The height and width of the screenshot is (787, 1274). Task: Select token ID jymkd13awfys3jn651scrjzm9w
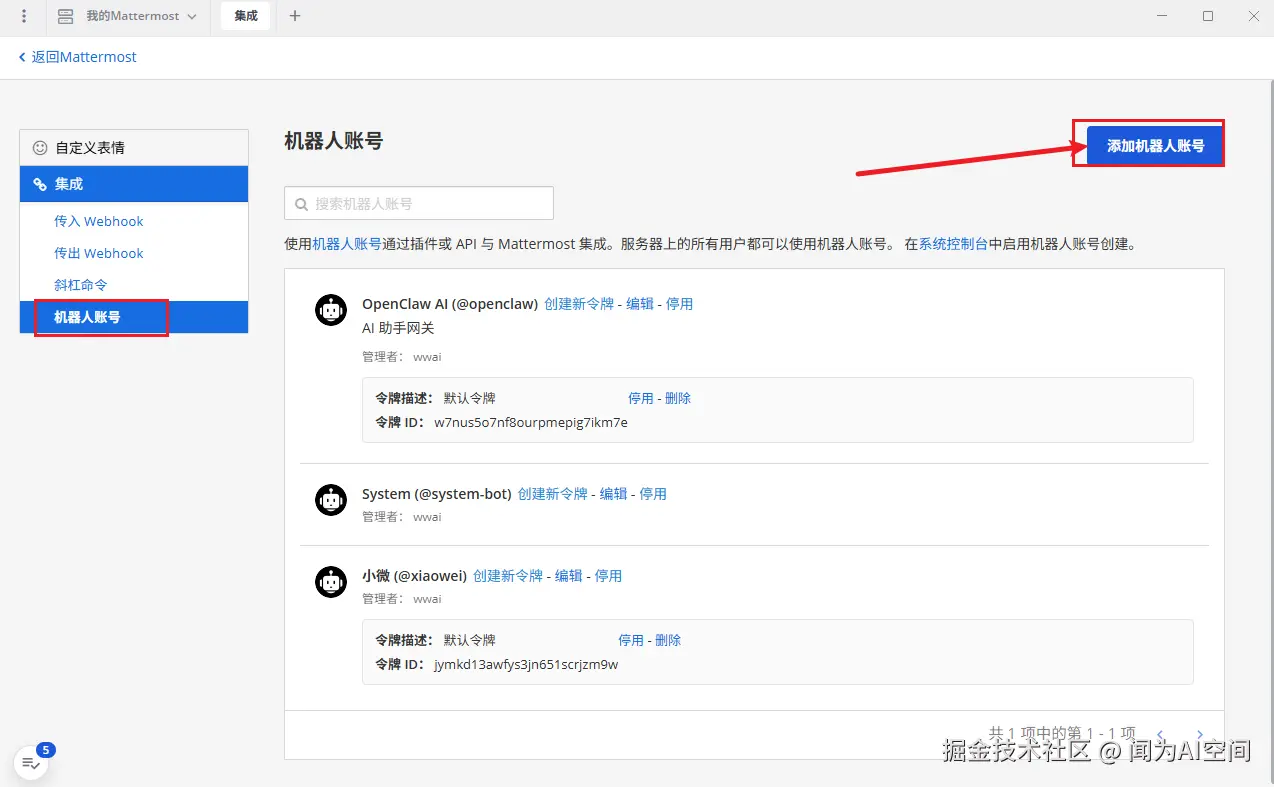click(x=526, y=664)
